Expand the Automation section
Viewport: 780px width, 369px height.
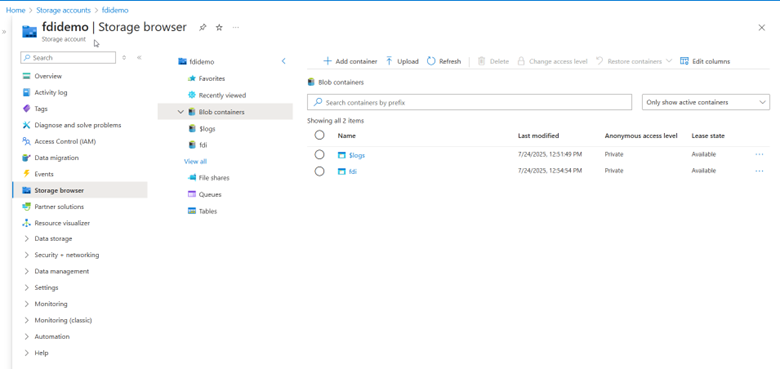click(26, 337)
